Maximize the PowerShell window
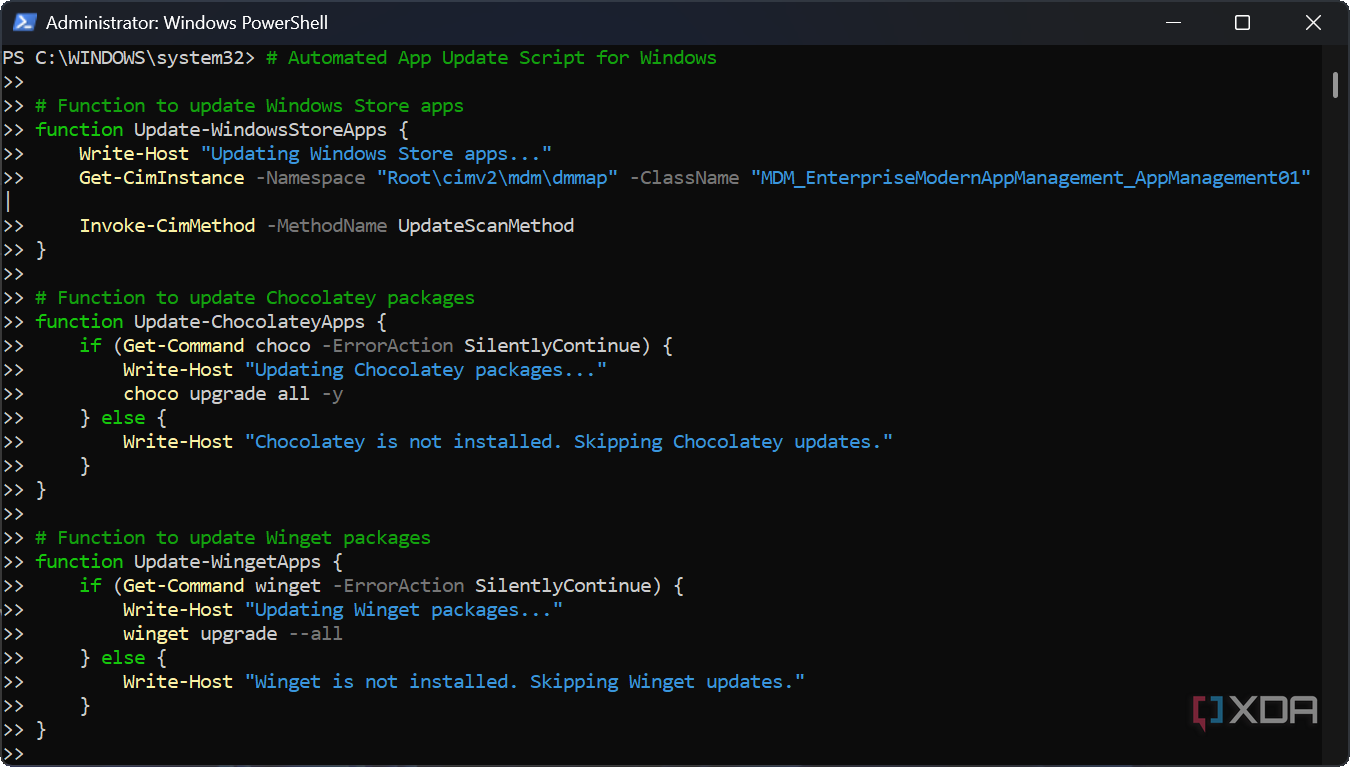1350x767 pixels. [x=1242, y=22]
